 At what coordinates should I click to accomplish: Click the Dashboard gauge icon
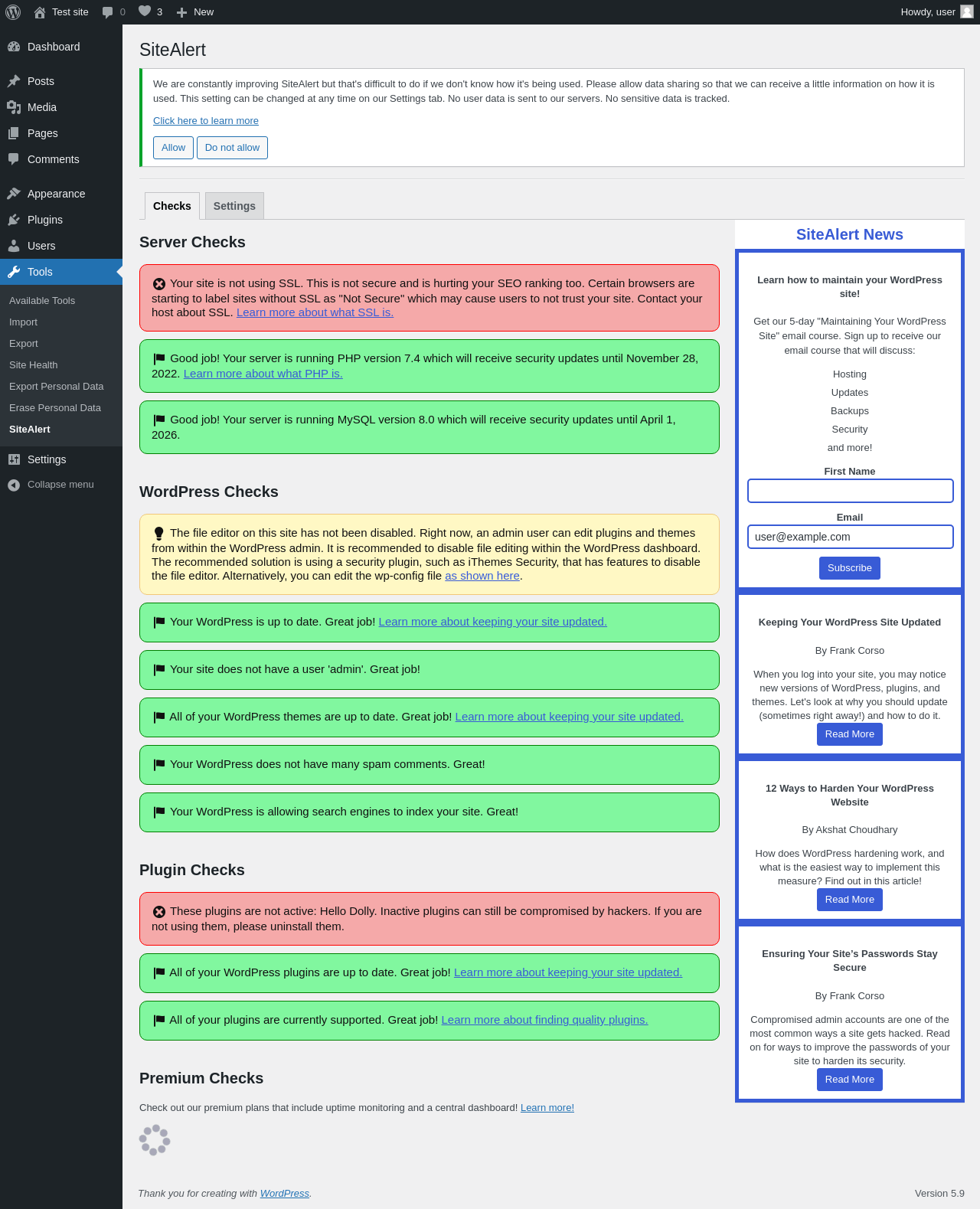point(14,47)
